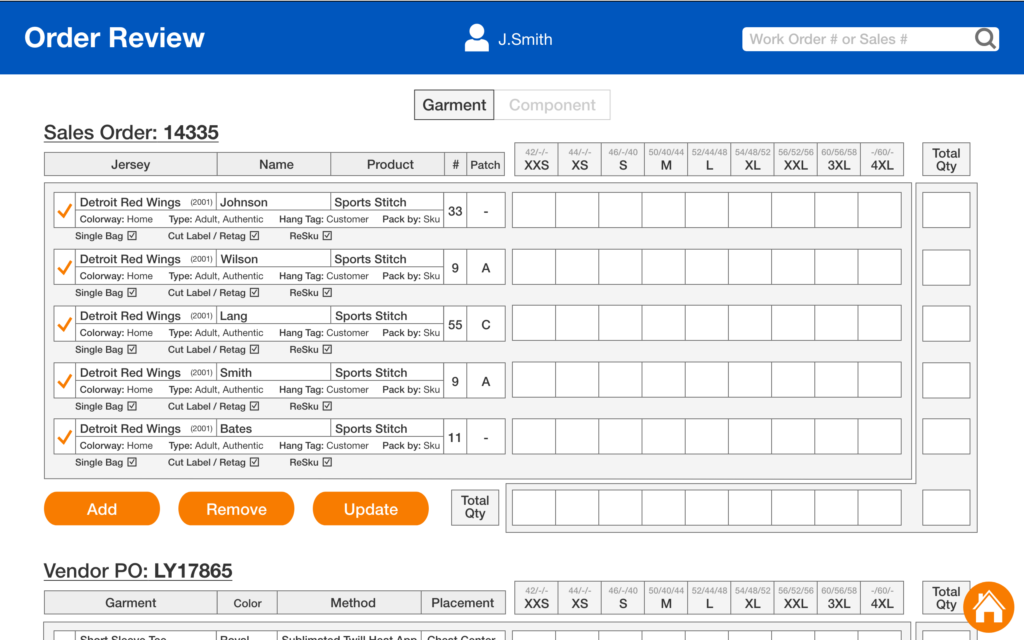Toggle ReSku checkbox in Smith row
The image size is (1024, 640).
[x=327, y=407]
